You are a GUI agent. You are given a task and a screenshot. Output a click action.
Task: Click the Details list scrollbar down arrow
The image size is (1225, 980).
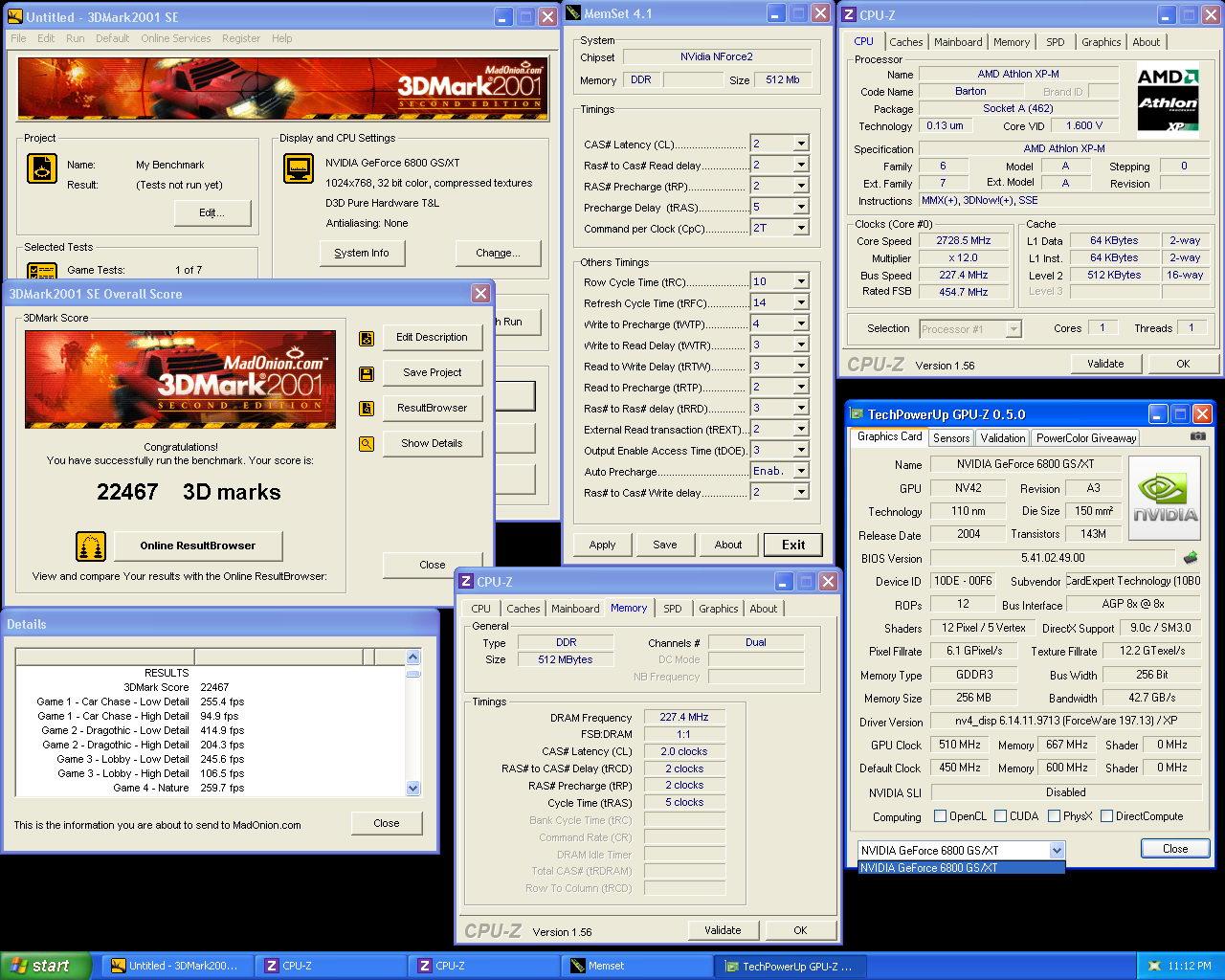tap(413, 789)
